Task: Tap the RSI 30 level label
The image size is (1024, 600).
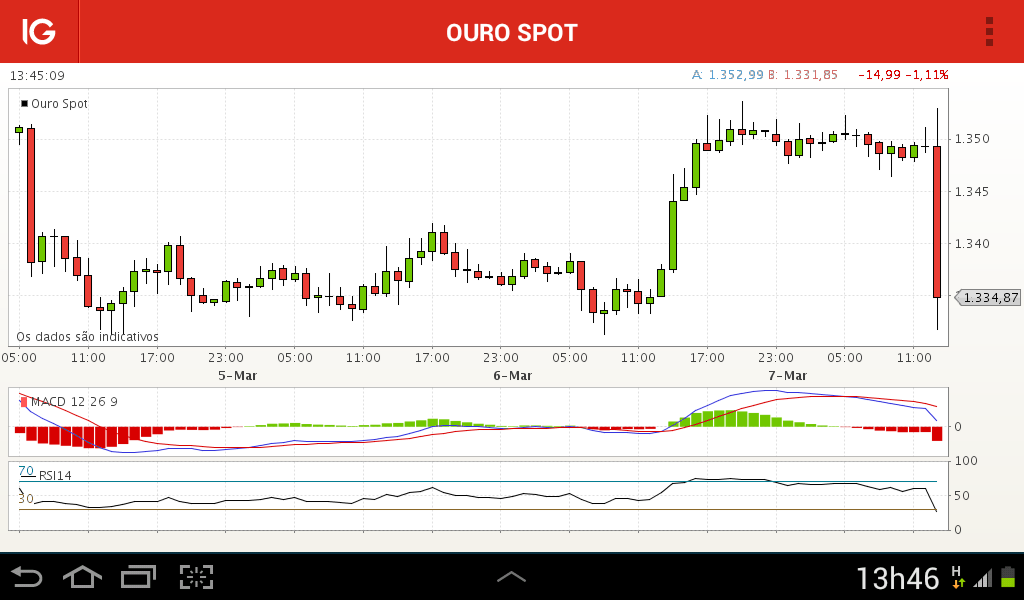Action: pos(26,499)
